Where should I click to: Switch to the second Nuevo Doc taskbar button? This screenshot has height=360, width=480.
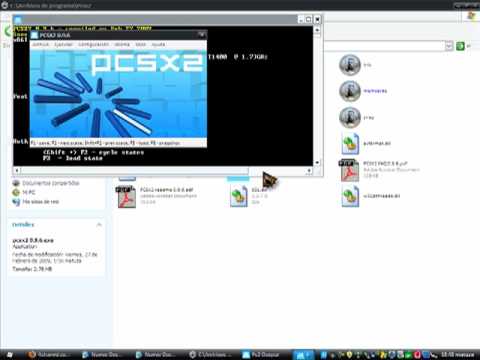click(x=157, y=355)
